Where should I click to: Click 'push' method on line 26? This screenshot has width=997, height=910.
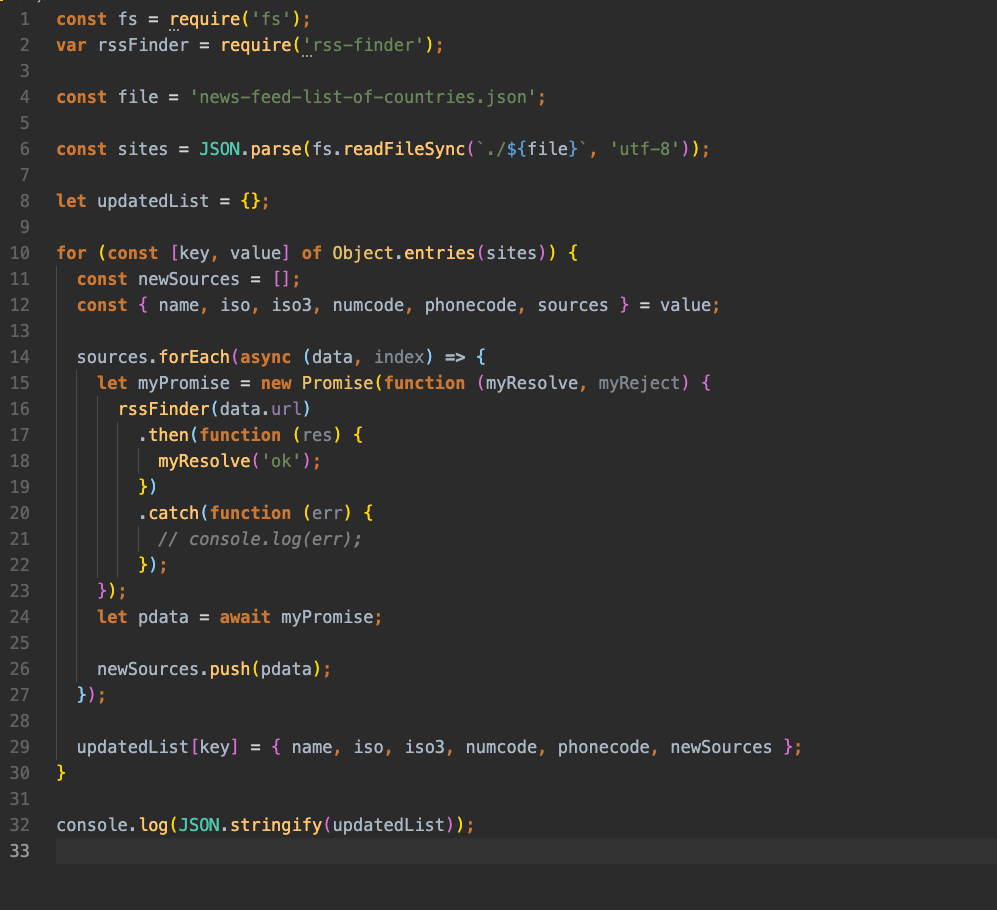coord(230,669)
